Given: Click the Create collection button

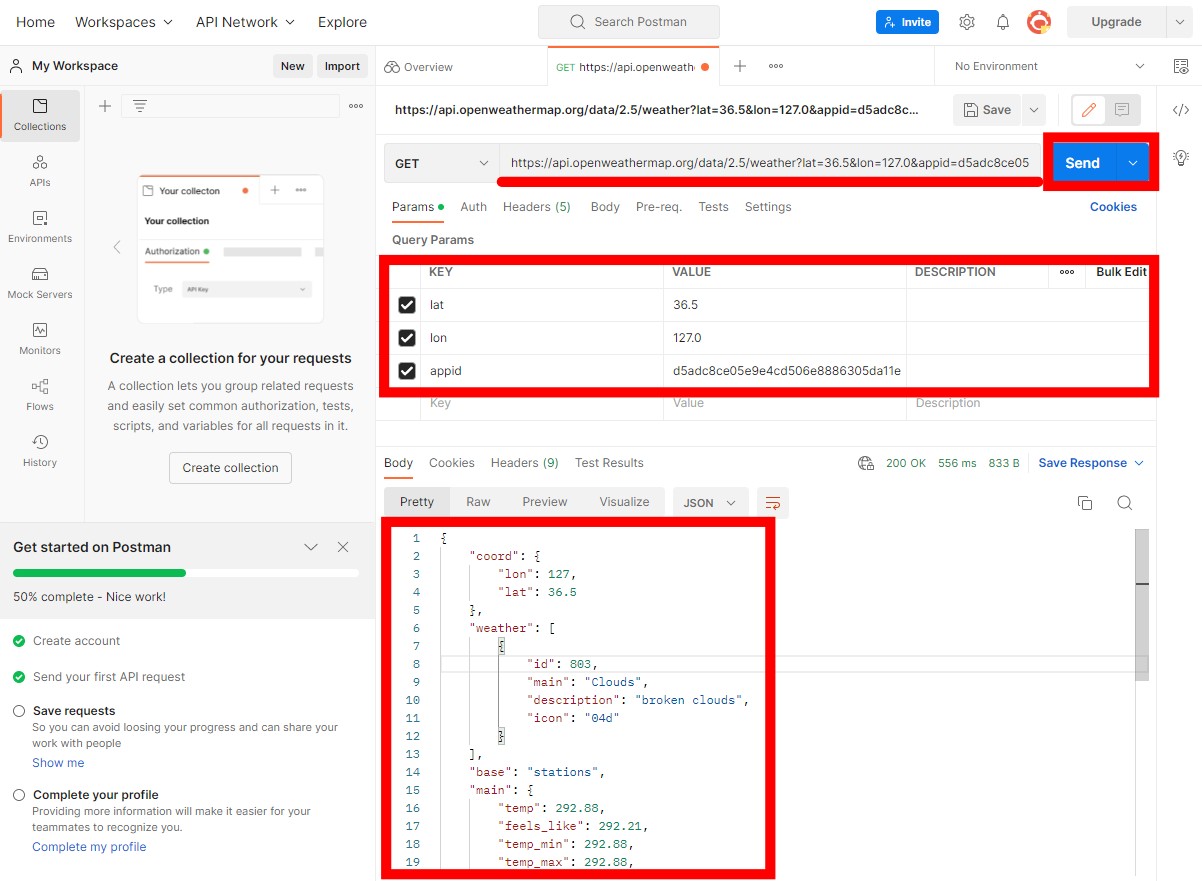Looking at the screenshot, I should click(x=230, y=468).
